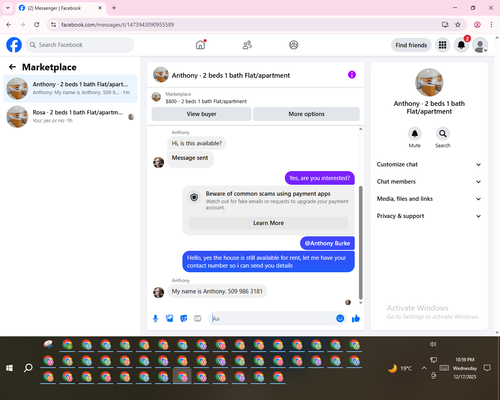Click the chat scrollbar up arrow
This screenshot has height=400, width=500.
(x=360, y=129)
